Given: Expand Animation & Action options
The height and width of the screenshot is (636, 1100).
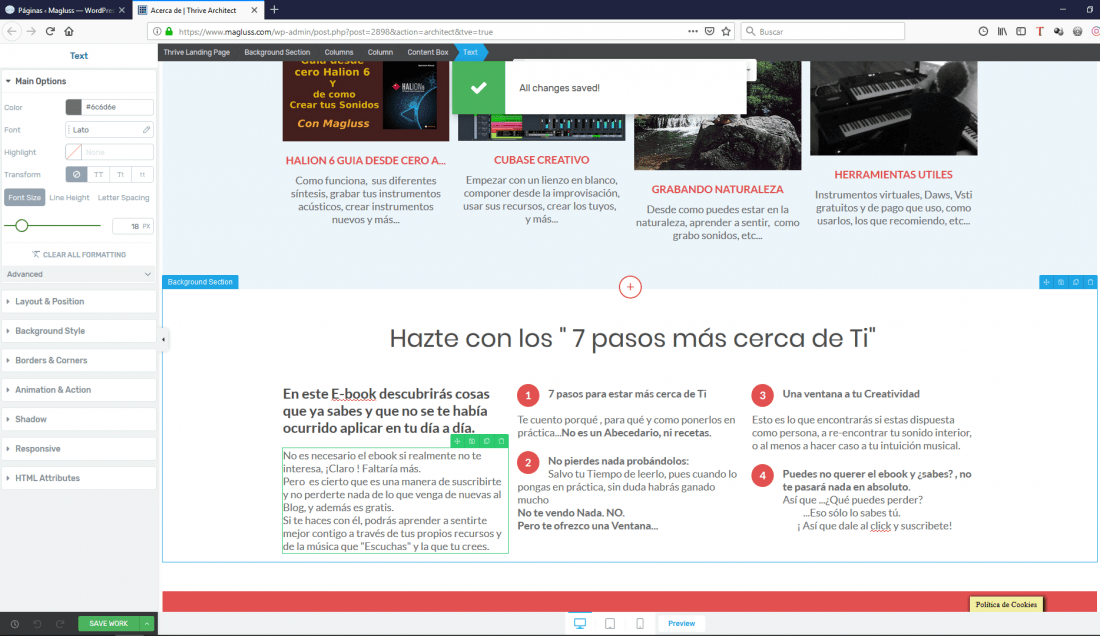Looking at the screenshot, I should [x=79, y=390].
